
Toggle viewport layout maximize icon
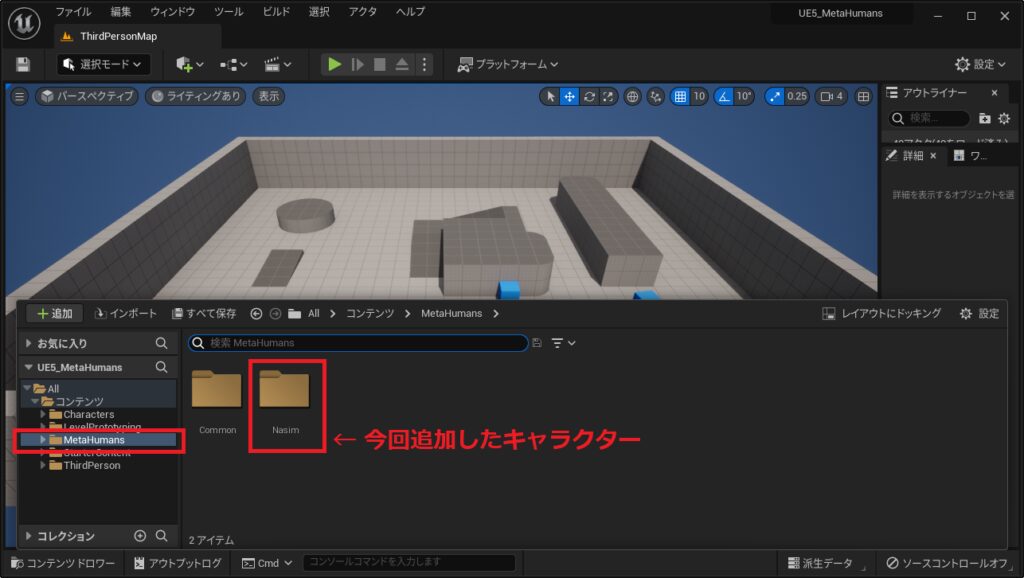point(863,97)
